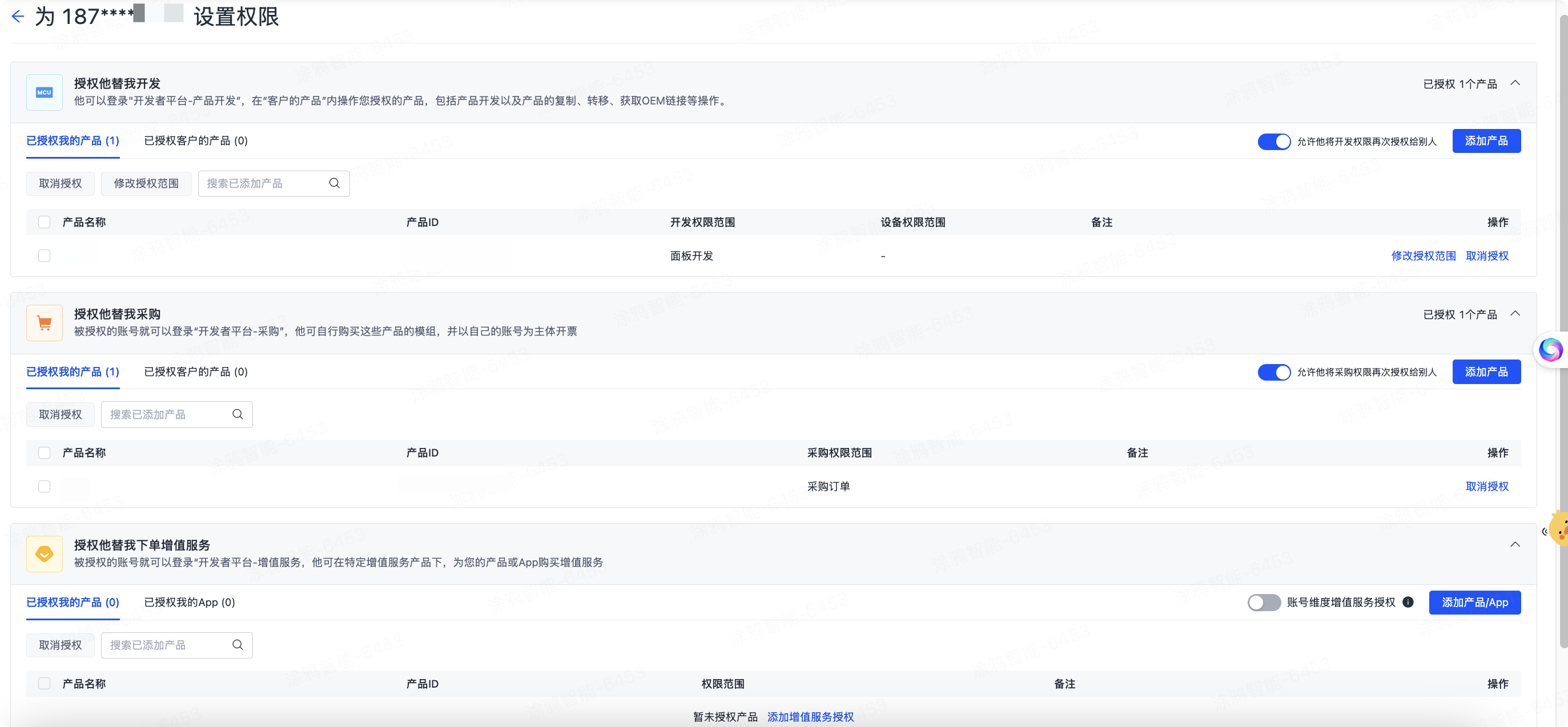The image size is (1568, 727).
Task: Click 取消授权 link in 采购订单 row
Action: pyautogui.click(x=1486, y=486)
